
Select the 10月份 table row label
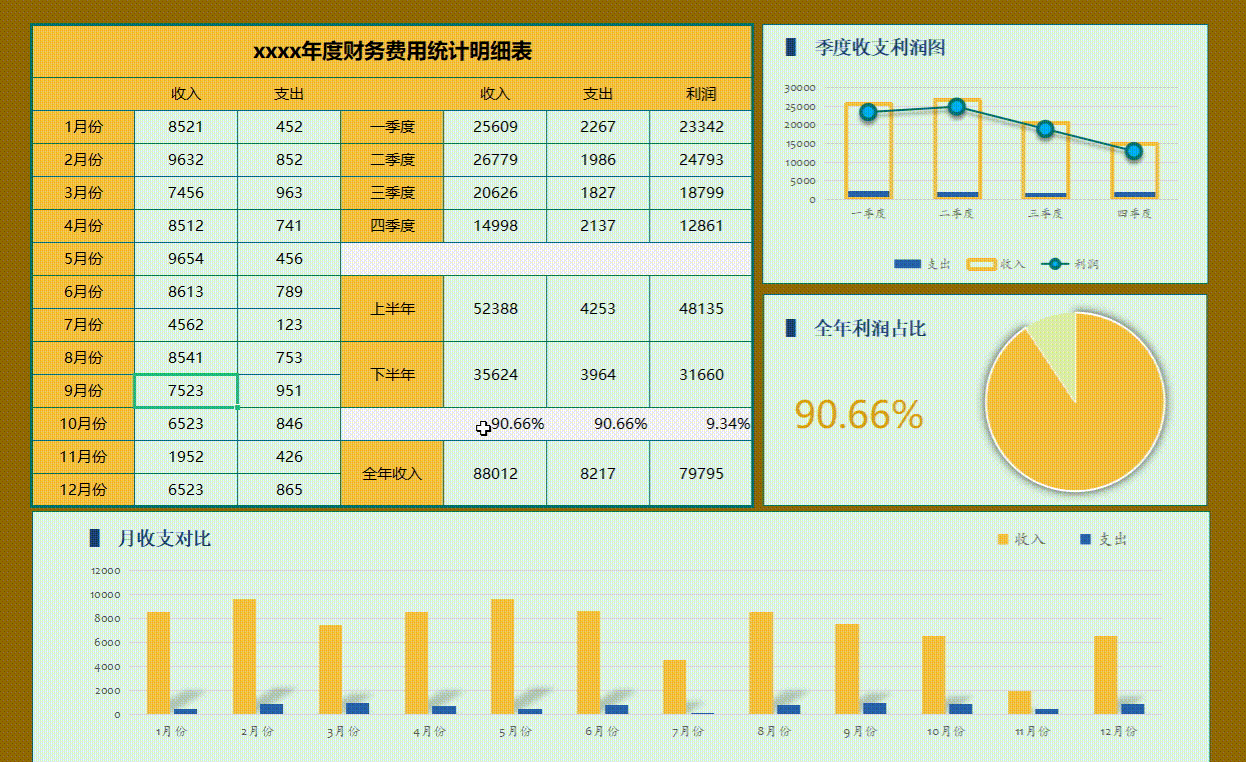83,424
